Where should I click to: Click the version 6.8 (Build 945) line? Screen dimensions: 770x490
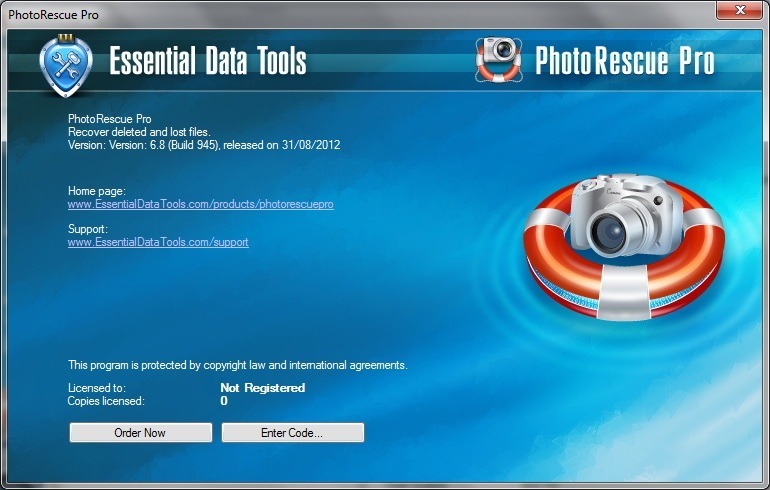click(204, 145)
